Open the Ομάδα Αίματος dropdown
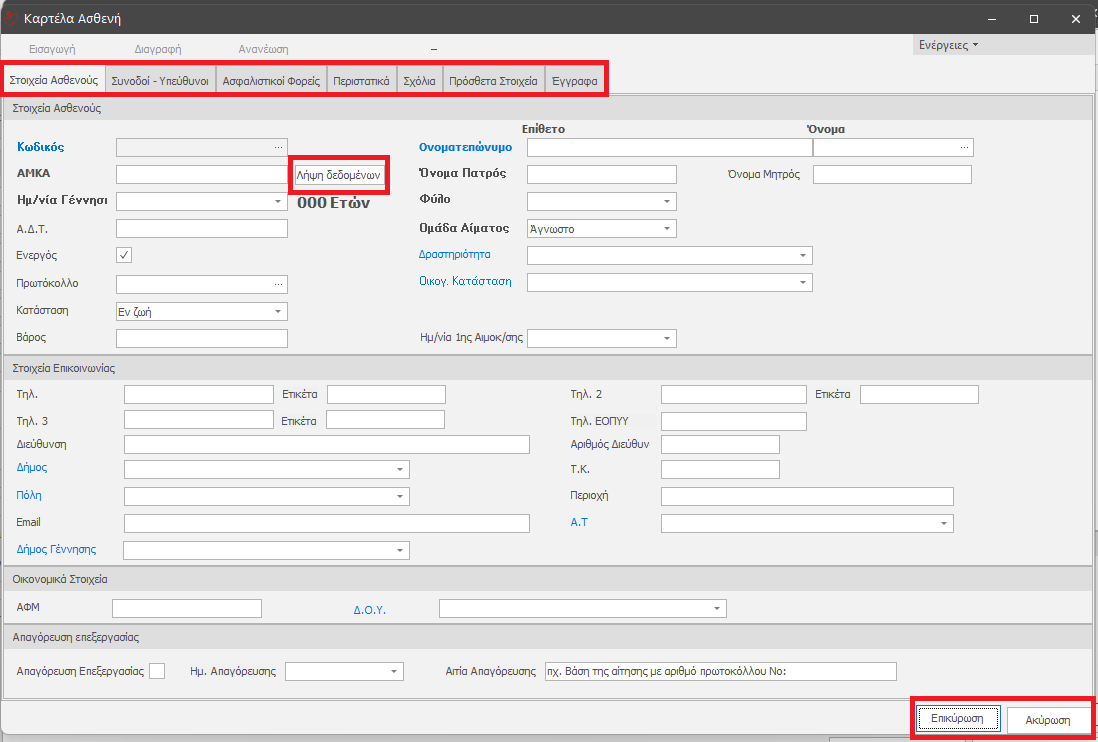Viewport: 1098px width, 742px height. pyautogui.click(x=667, y=229)
